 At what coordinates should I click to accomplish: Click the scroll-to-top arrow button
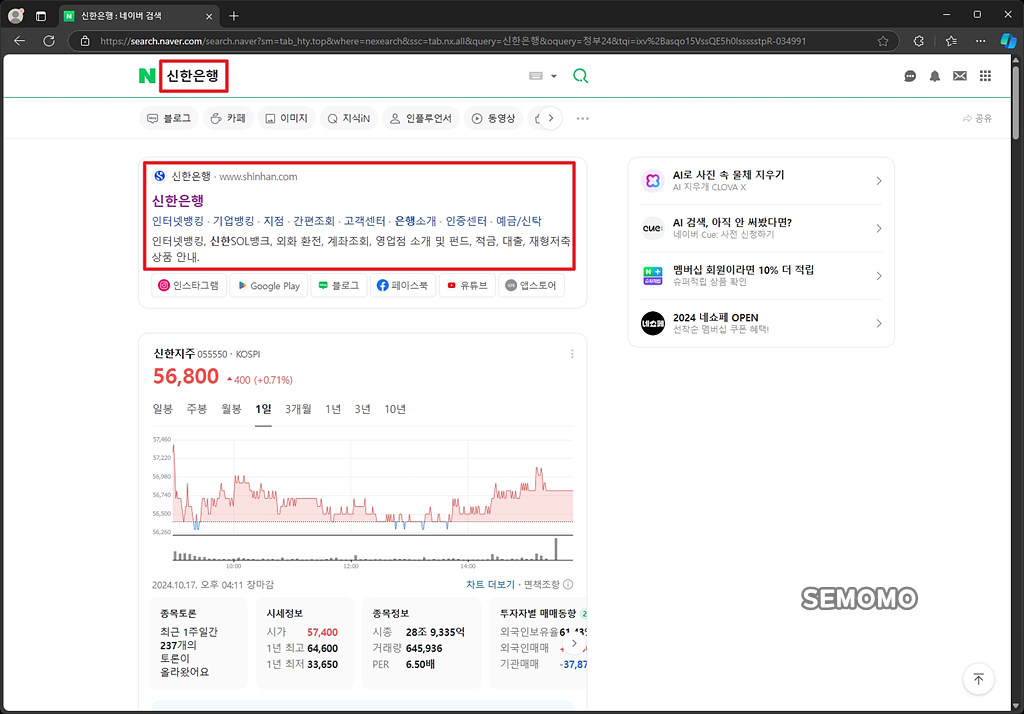[x=978, y=679]
